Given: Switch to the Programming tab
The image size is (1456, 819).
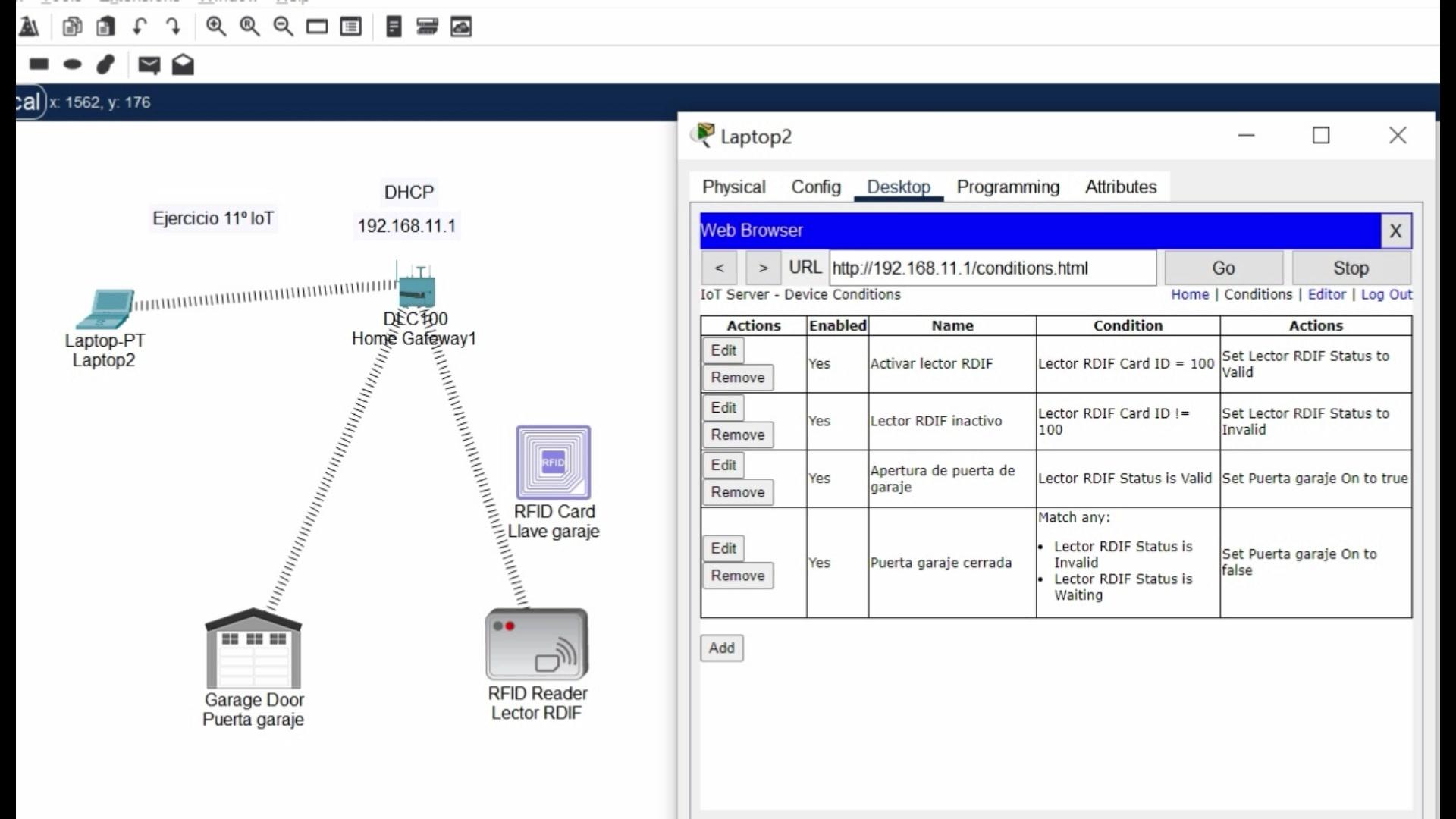Looking at the screenshot, I should click(1008, 187).
